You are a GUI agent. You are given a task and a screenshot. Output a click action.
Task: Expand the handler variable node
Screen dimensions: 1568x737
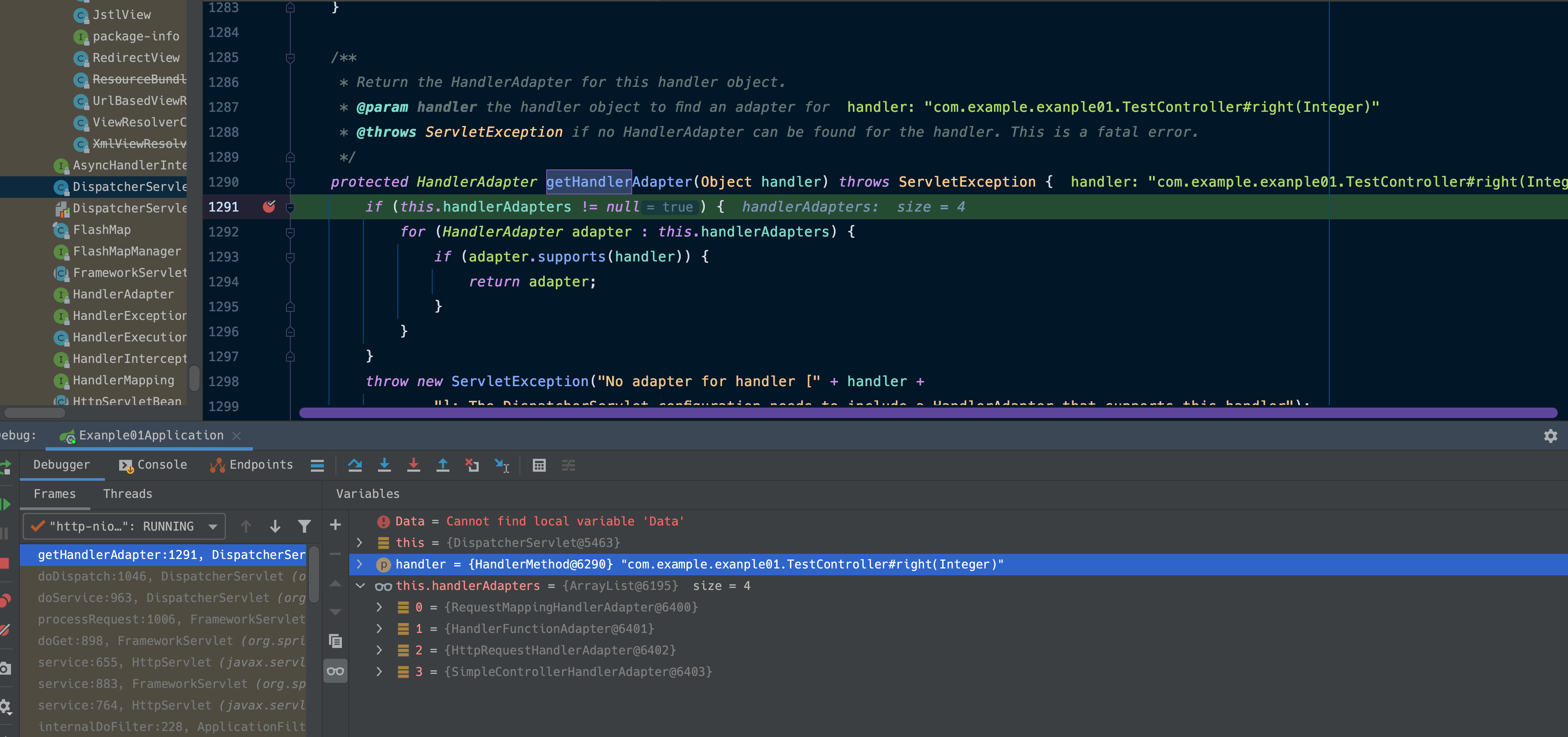(360, 564)
